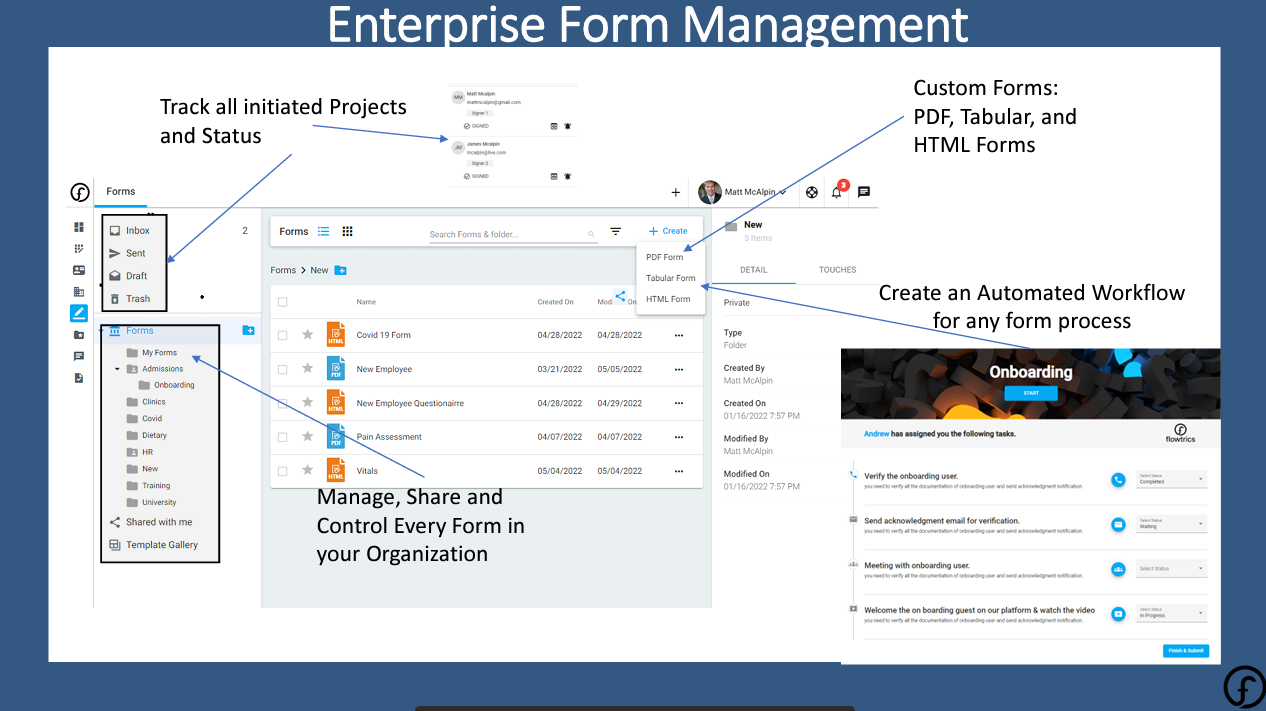Viewport: 1266px width, 711px height.
Task: Click the Create button
Action: (668, 231)
